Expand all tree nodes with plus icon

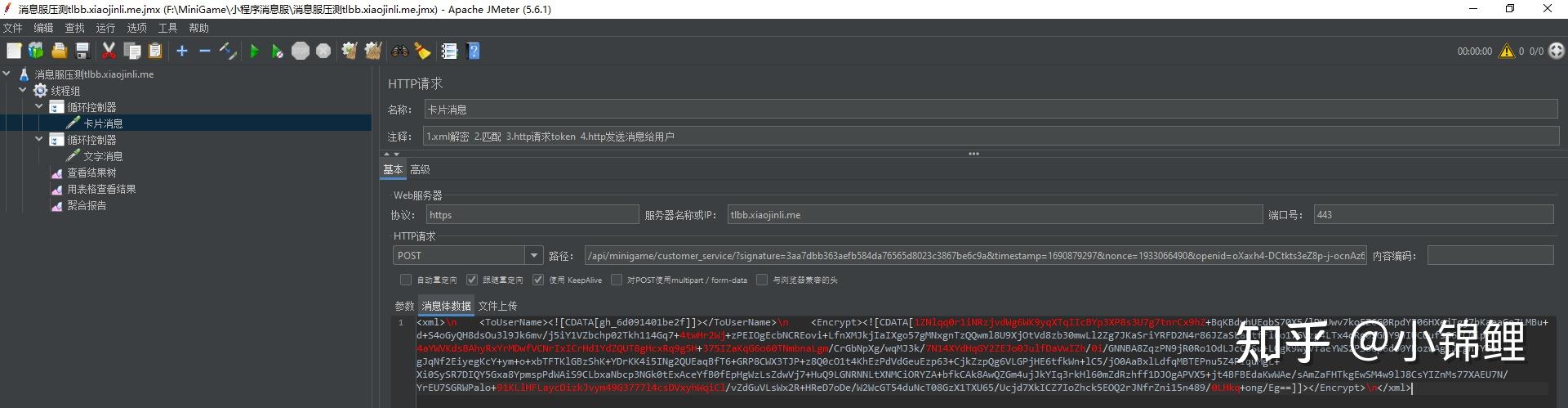point(182,51)
